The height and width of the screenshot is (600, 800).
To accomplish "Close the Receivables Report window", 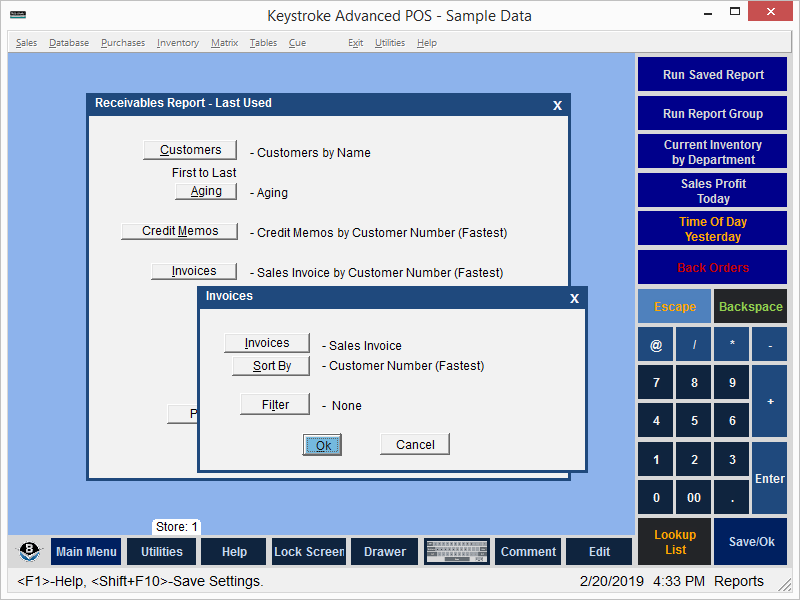I will (558, 106).
